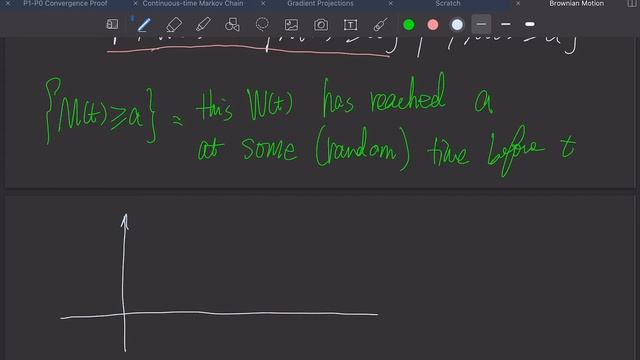Viewport: 640px width, 360px height.
Task: Switch to P1-P0 Convergence Proof tab
Action: click(65, 3)
